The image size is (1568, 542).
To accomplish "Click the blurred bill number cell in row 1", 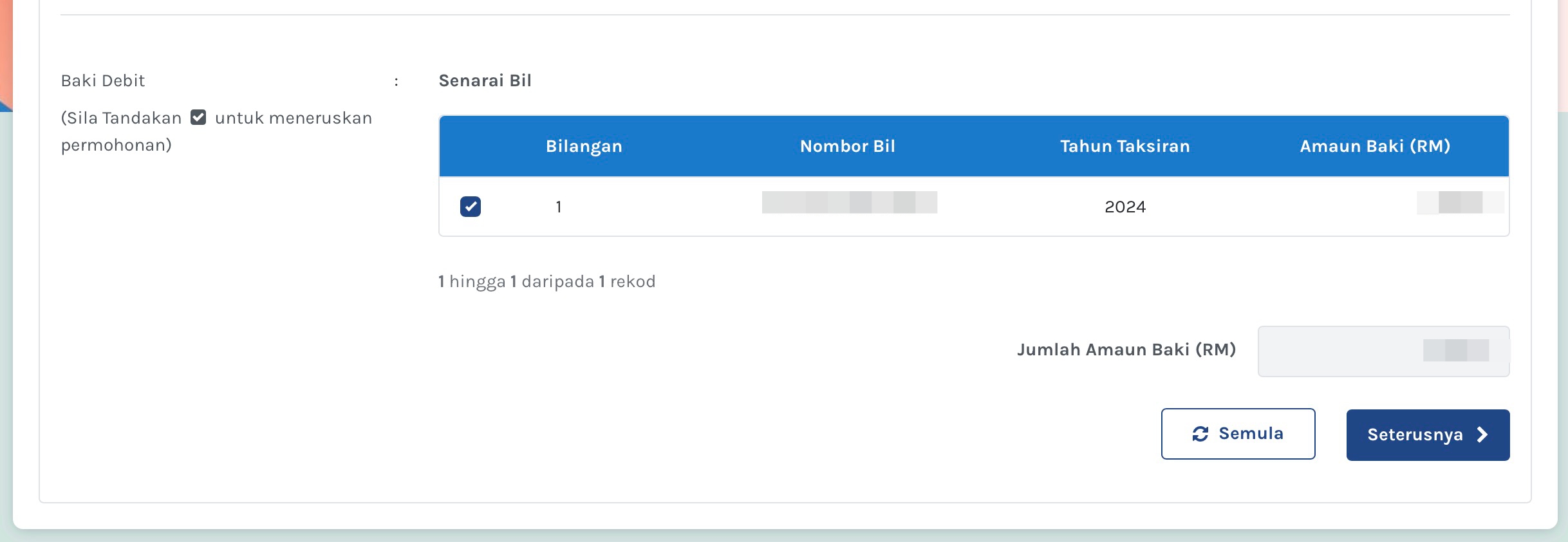I will point(850,202).
